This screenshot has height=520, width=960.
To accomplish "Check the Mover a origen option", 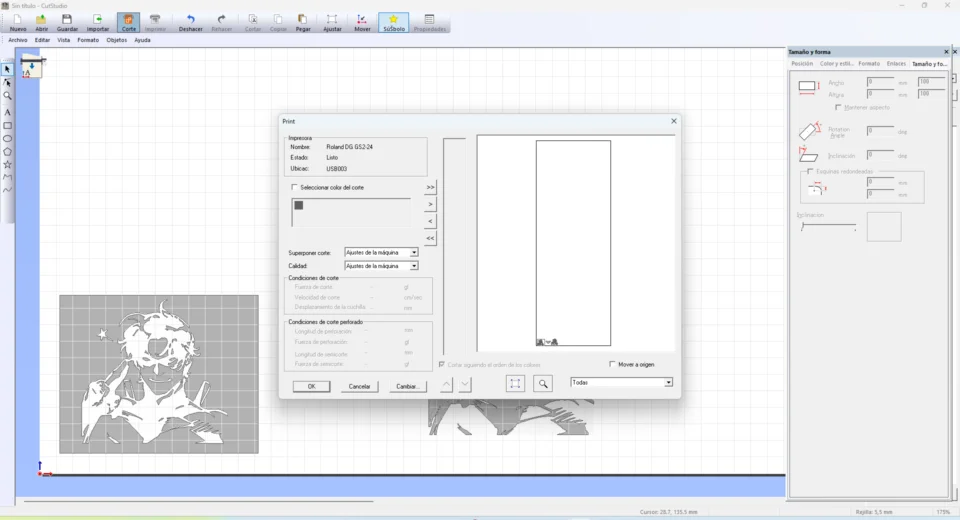I will point(612,364).
